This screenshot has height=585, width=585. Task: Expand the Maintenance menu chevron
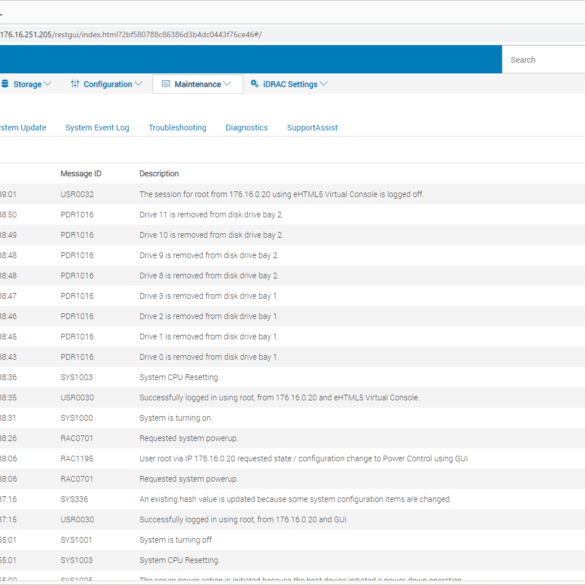click(x=227, y=84)
